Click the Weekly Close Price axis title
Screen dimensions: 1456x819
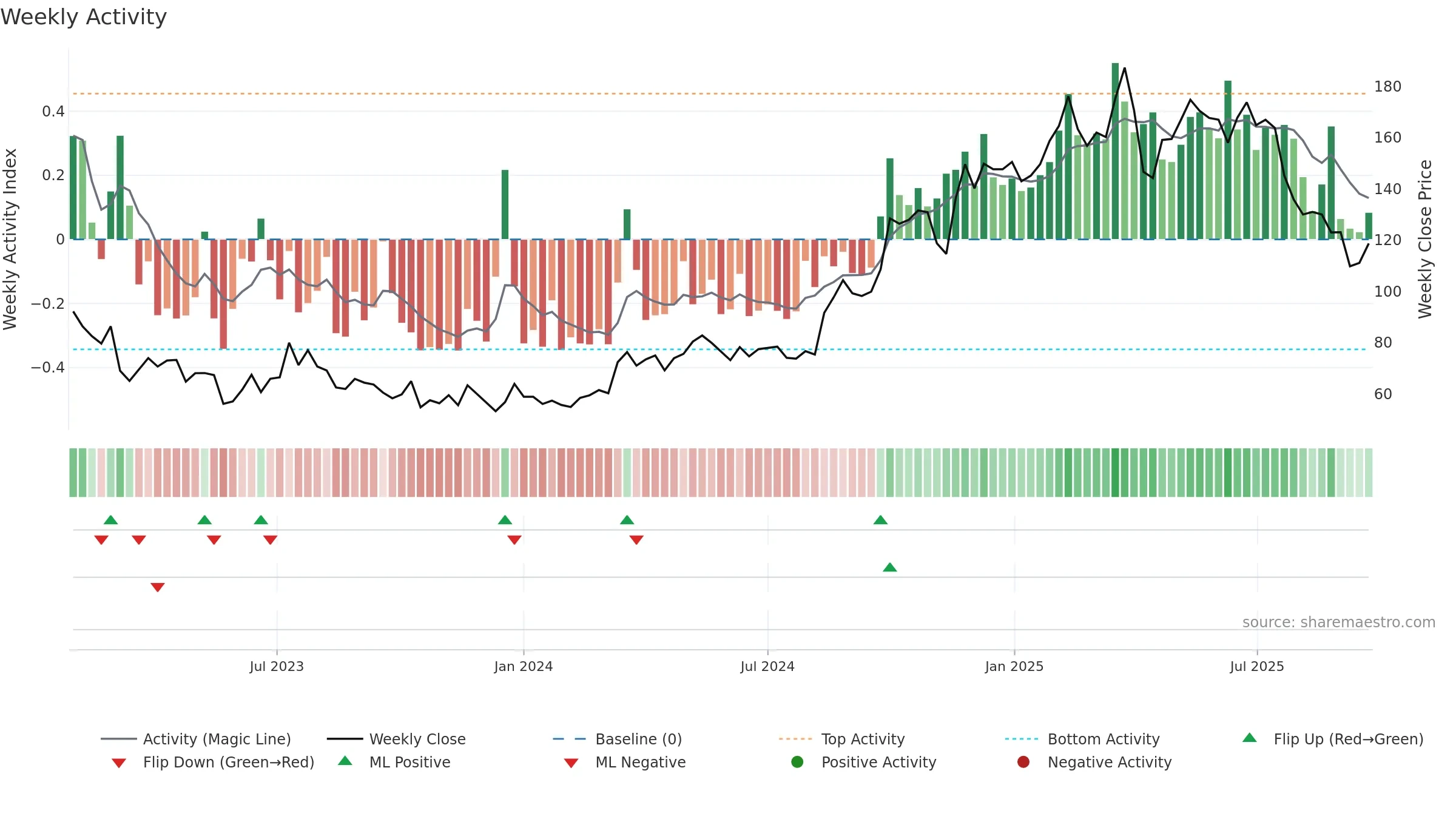tap(1425, 239)
